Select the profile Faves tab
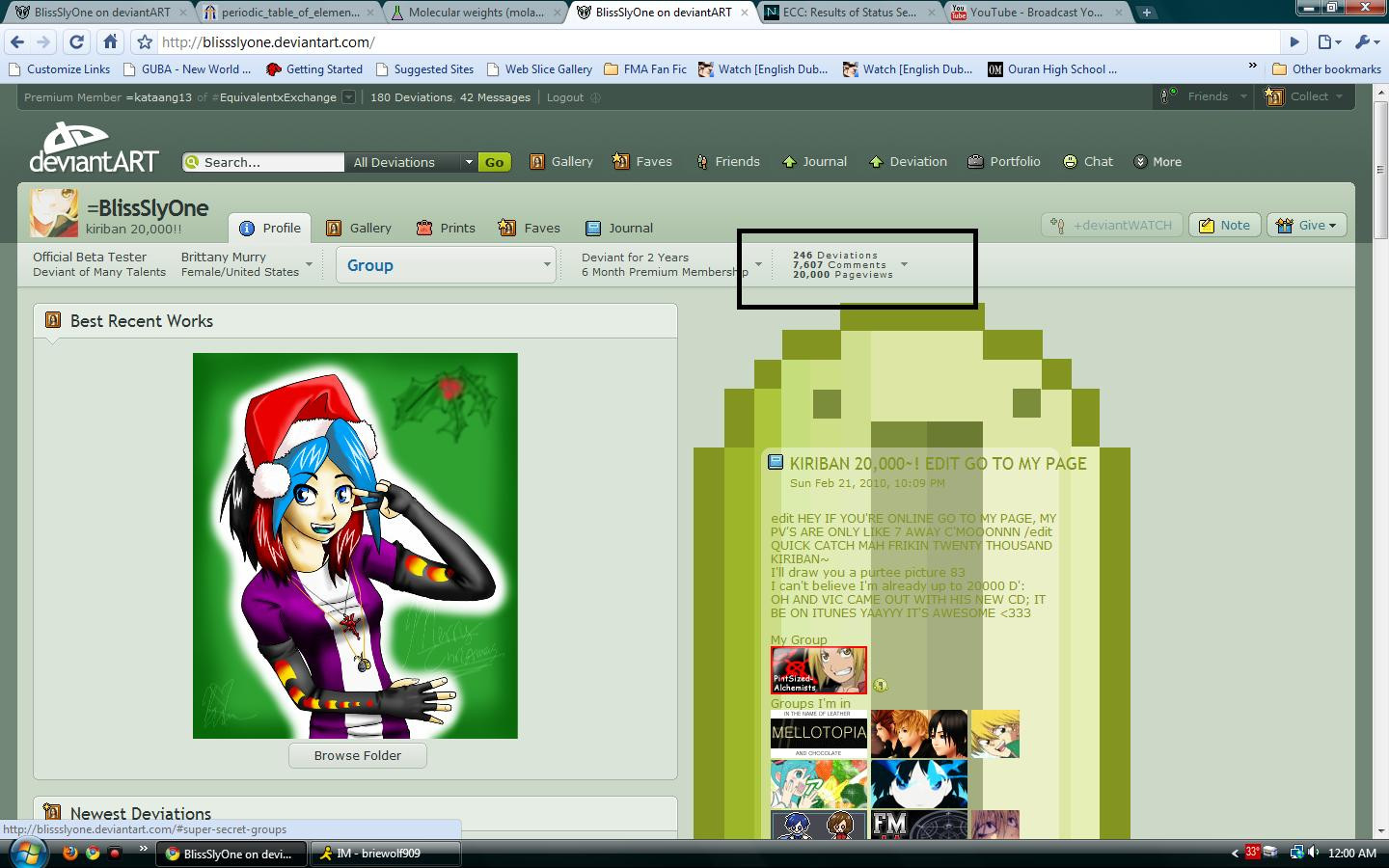The image size is (1389, 868). [529, 228]
